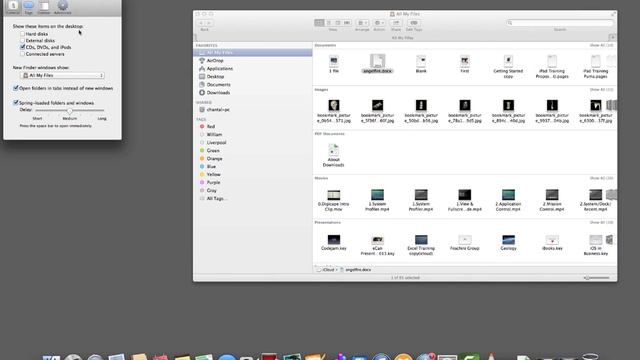The image size is (640, 360).
Task: Show all items in Documents group
Action: click(601, 45)
